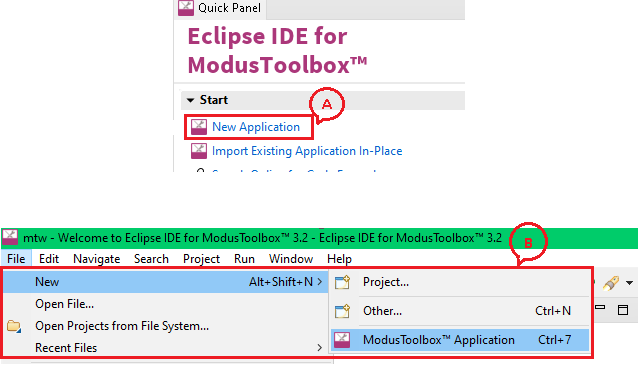Open the Edit menu
Viewport: 641px width, 371px height.
pyautogui.click(x=49, y=259)
